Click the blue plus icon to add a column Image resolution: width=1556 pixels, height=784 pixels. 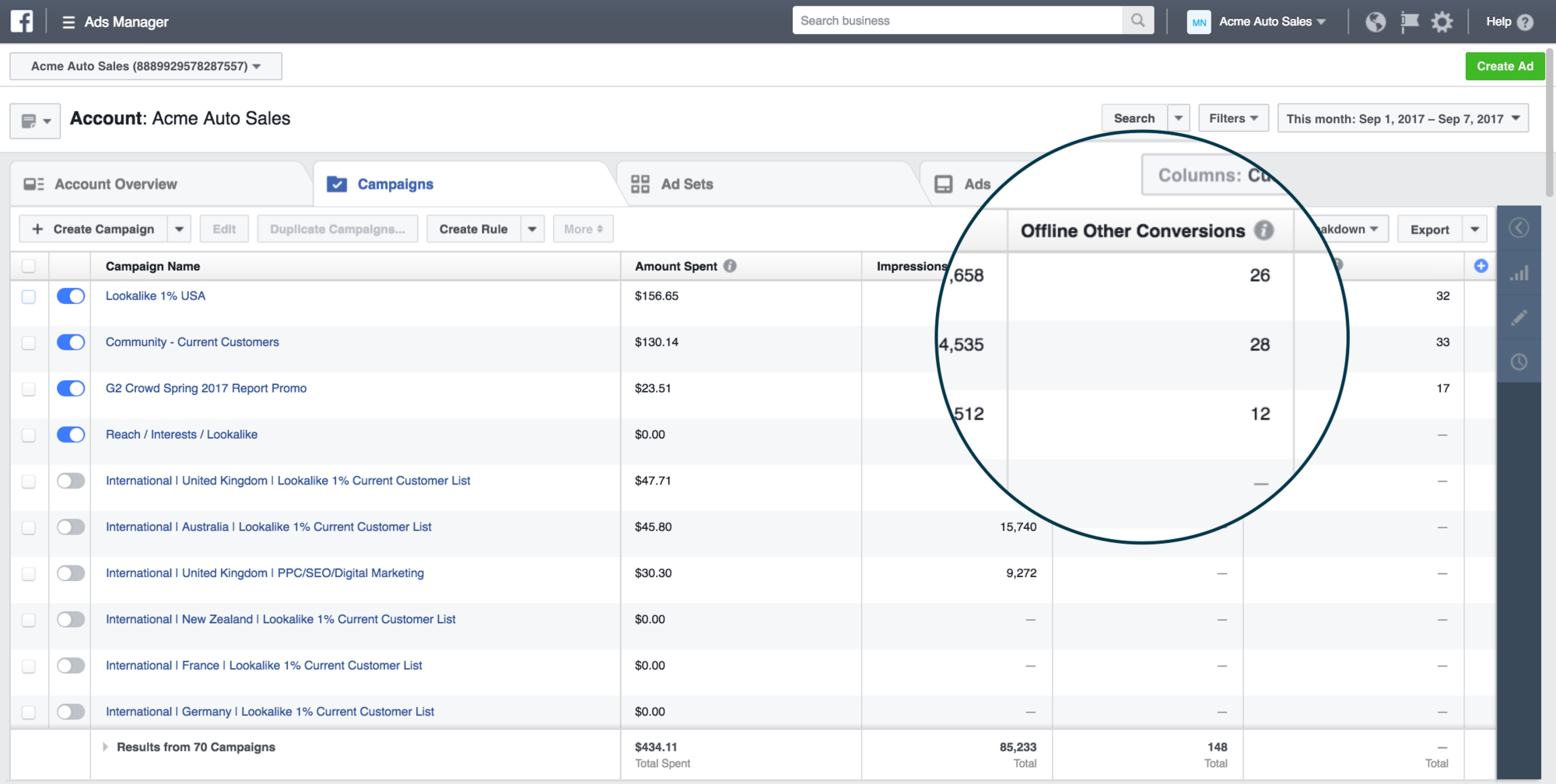click(1481, 265)
